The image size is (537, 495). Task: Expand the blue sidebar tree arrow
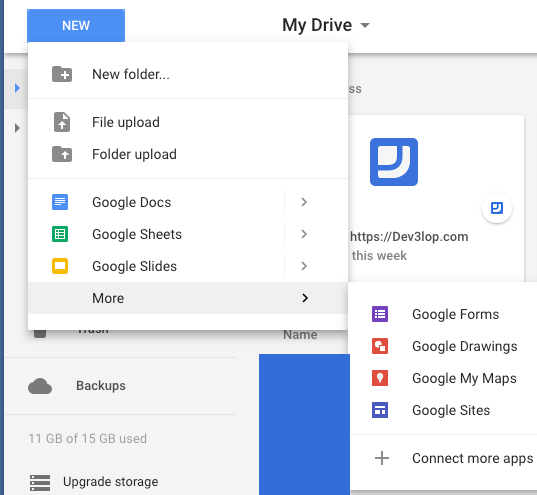tap(17, 88)
